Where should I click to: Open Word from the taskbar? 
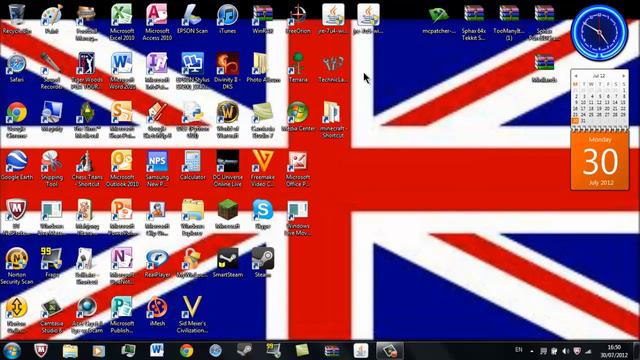click(157, 351)
